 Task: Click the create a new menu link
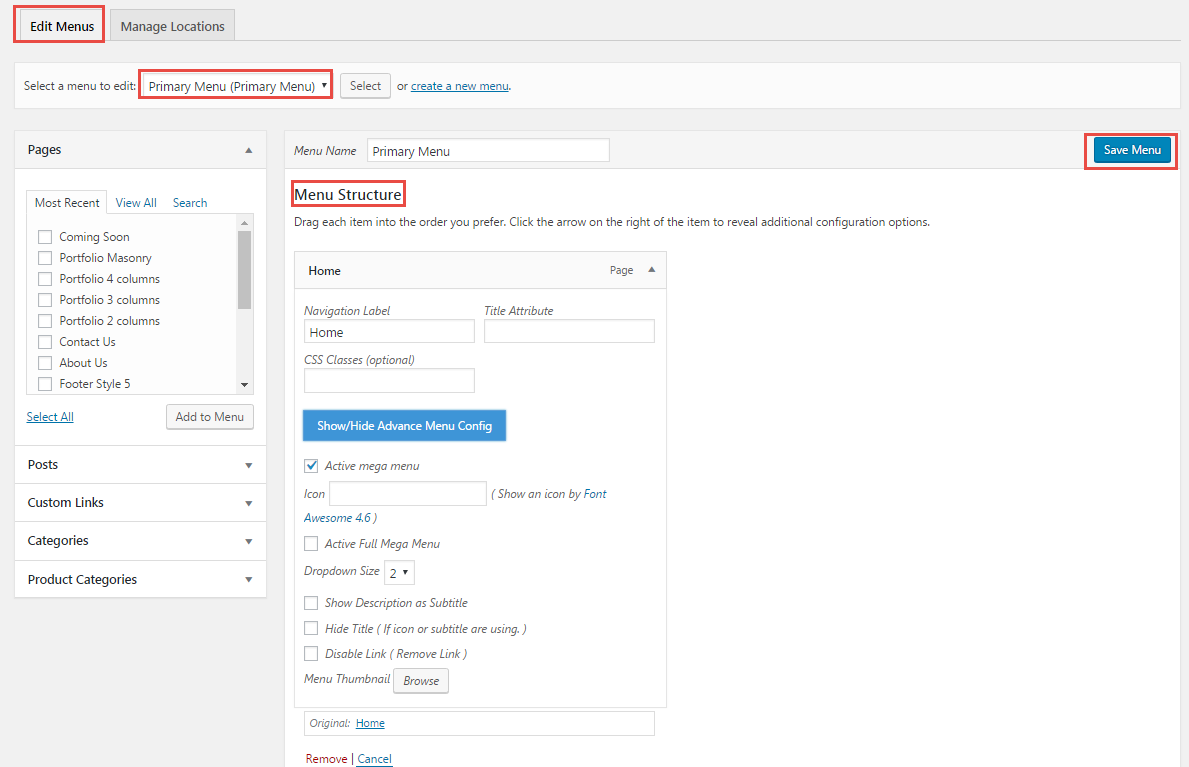tap(460, 86)
